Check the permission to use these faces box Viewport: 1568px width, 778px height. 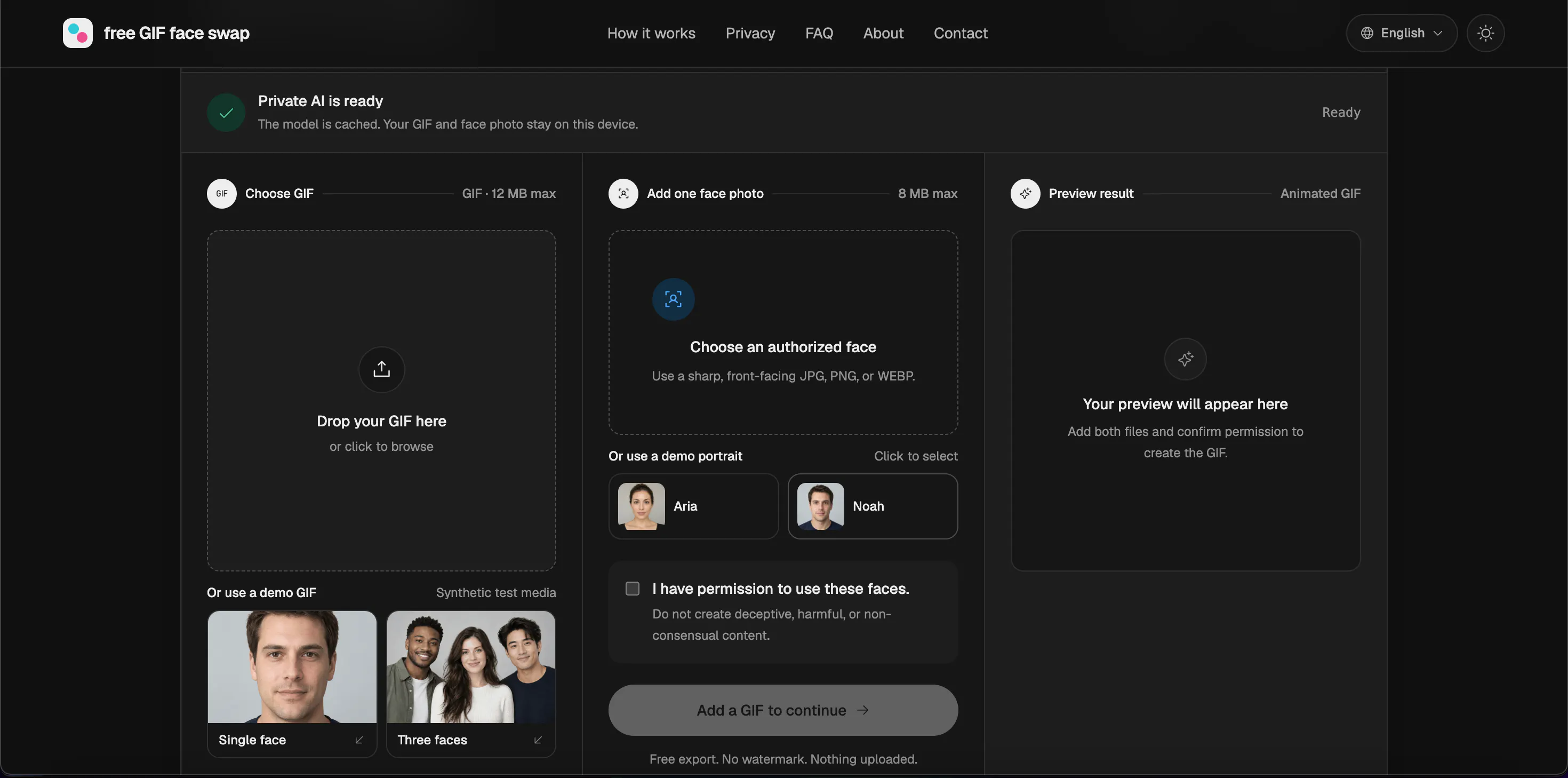click(633, 589)
